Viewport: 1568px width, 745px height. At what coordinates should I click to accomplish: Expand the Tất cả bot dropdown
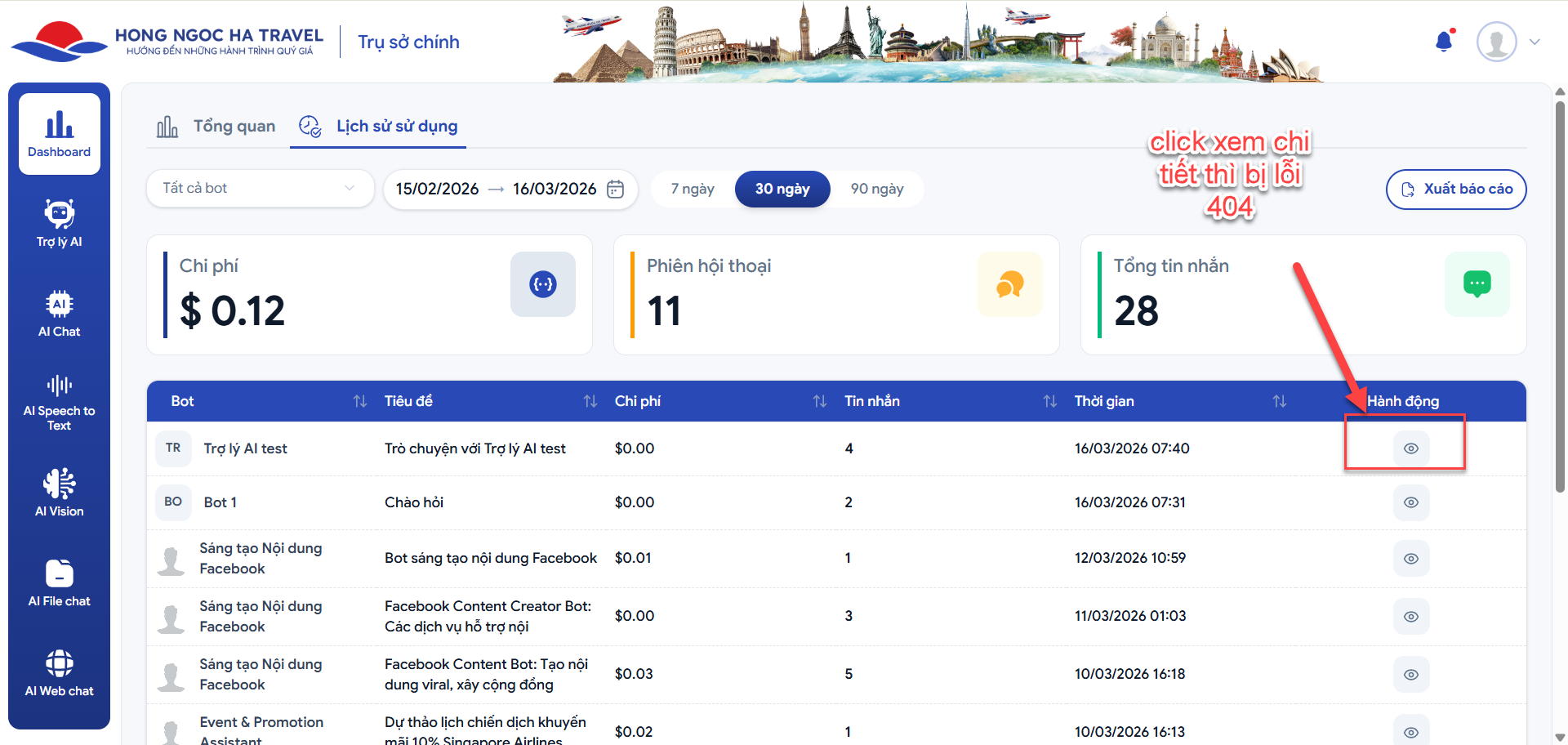click(x=260, y=189)
